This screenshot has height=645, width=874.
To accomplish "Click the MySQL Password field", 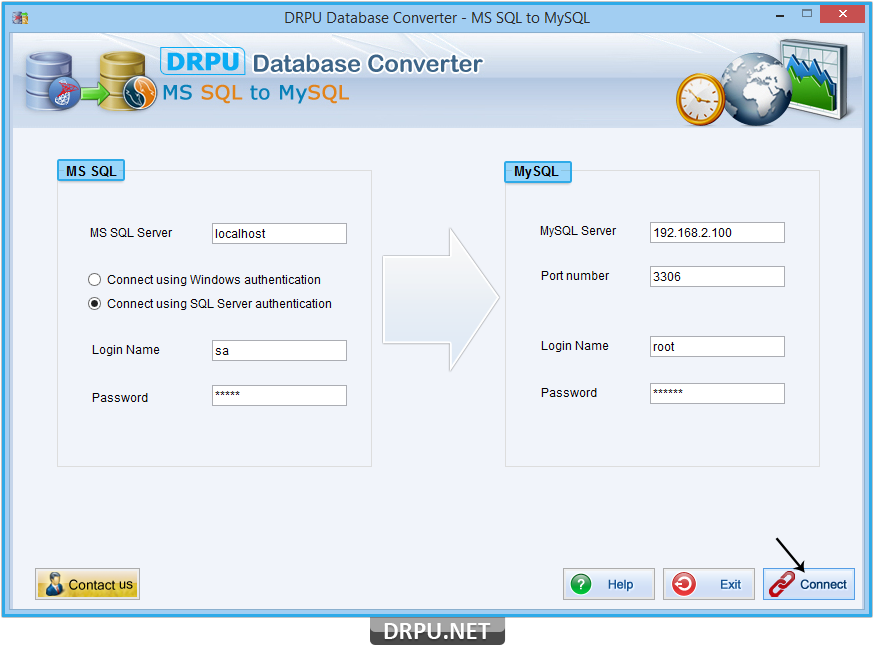I will [x=717, y=393].
